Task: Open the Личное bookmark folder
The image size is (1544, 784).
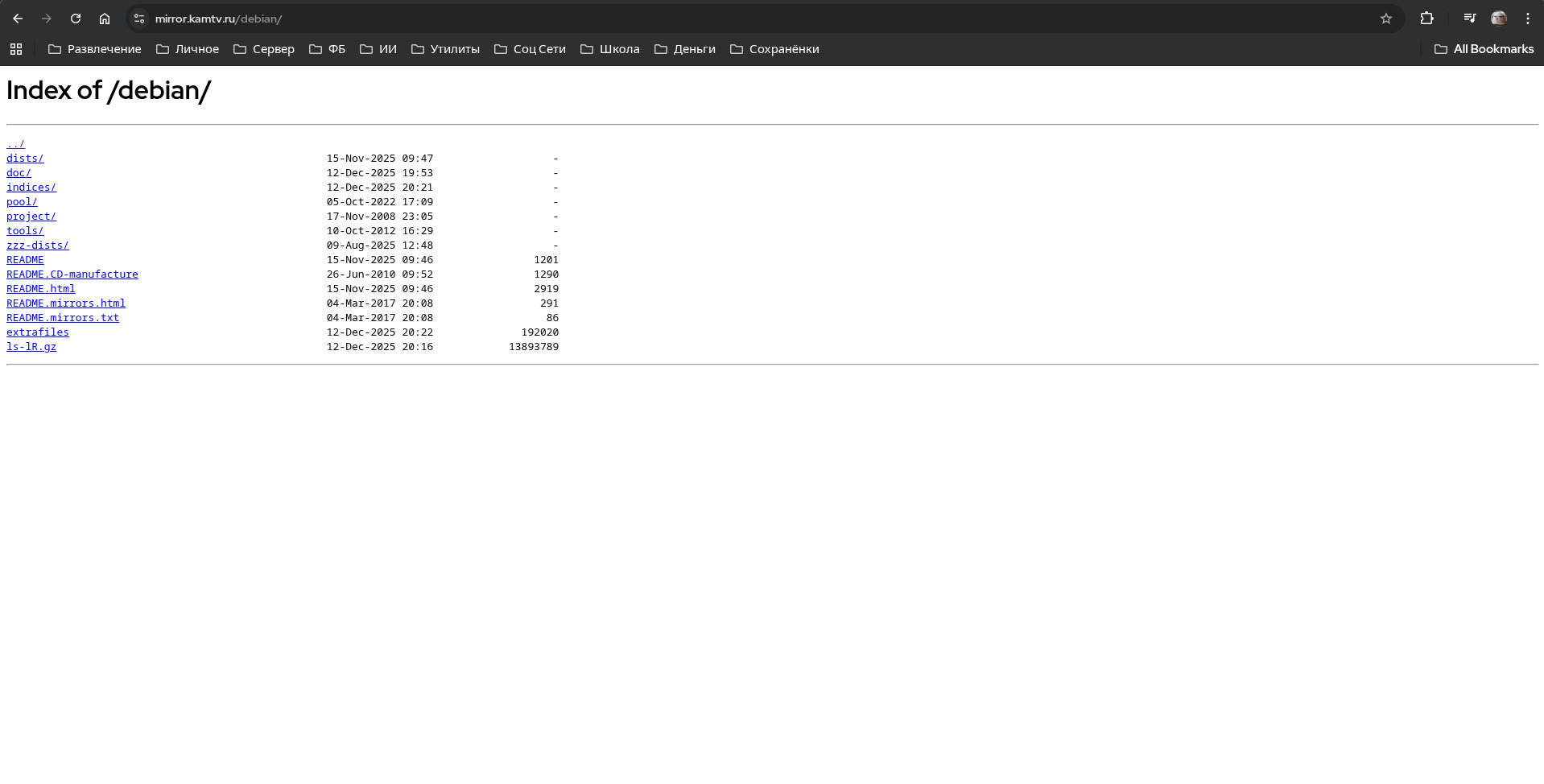Action: tap(188, 49)
